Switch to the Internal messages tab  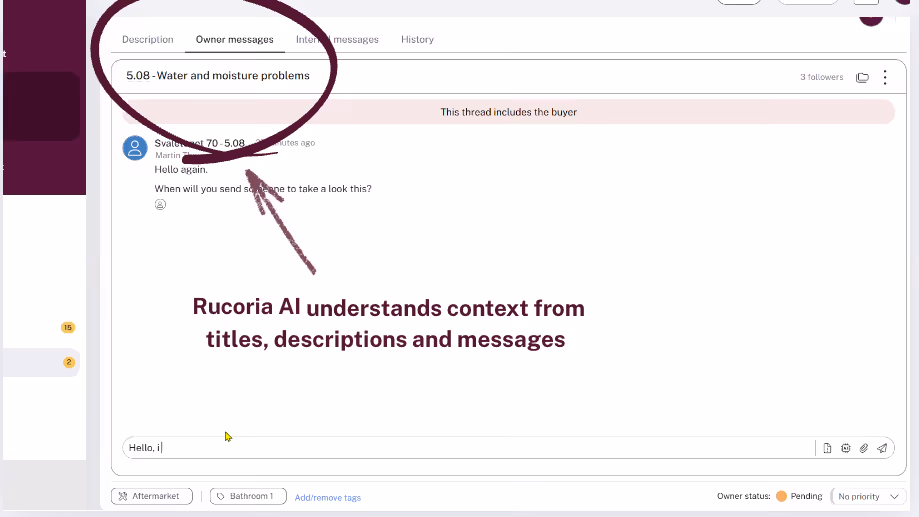[x=337, y=39]
